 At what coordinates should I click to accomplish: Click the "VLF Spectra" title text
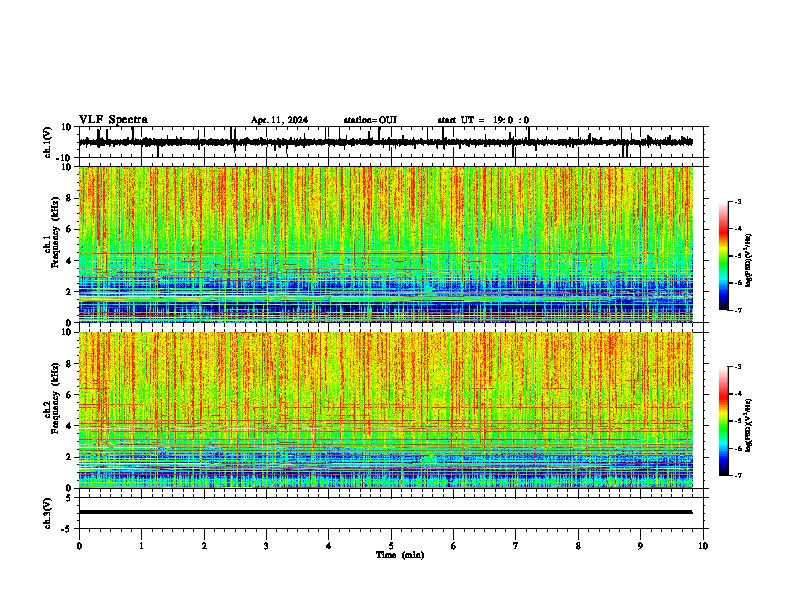113,120
